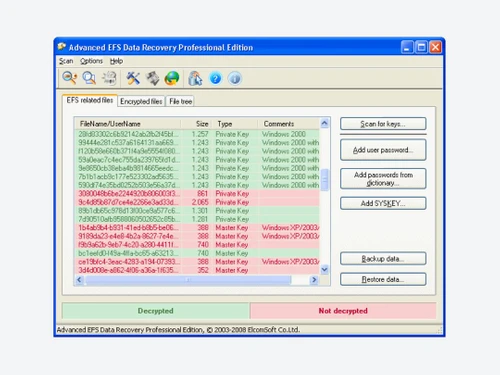Select row starting with 7d90510afb958
This screenshot has height=375, width=500.
tap(197, 219)
